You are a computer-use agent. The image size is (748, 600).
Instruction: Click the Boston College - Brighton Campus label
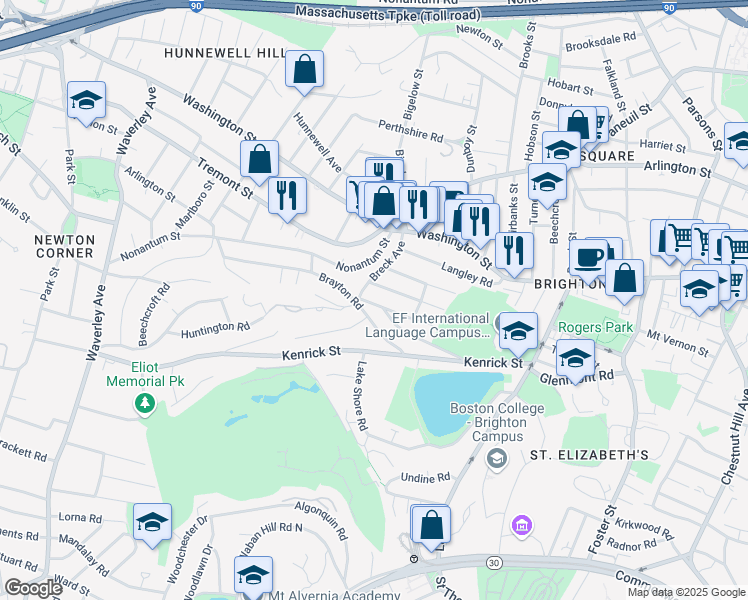point(498,422)
